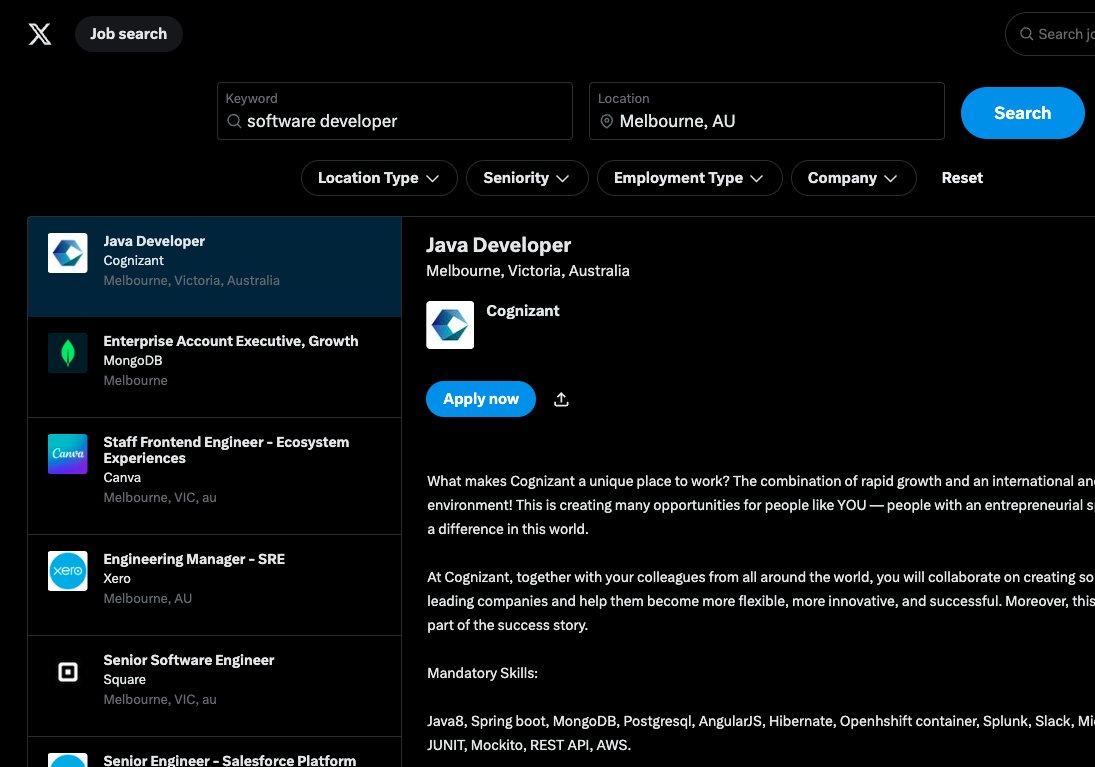1095x767 pixels.
Task: Open Senior Software Engineer Square listing
Action: click(x=214, y=686)
